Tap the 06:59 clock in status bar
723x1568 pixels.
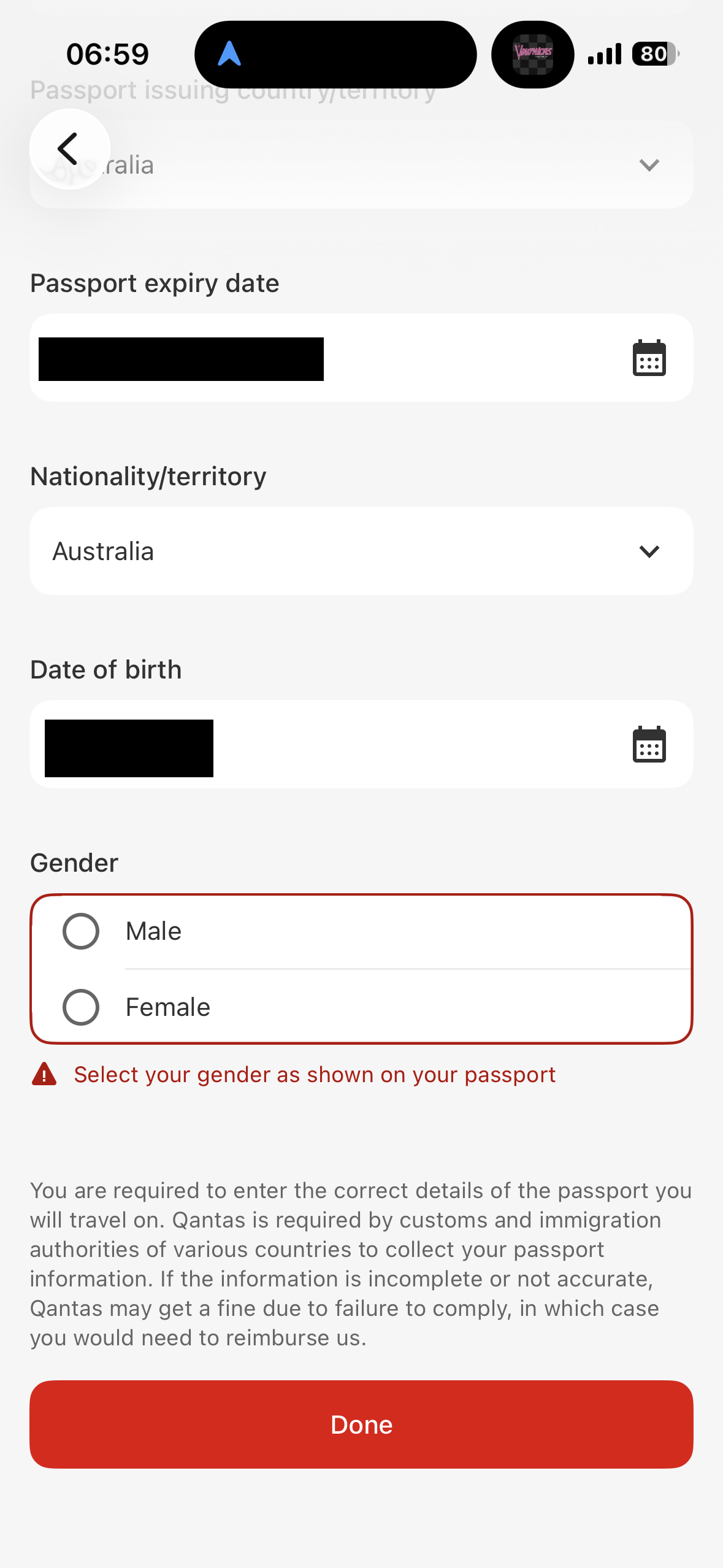point(107,54)
